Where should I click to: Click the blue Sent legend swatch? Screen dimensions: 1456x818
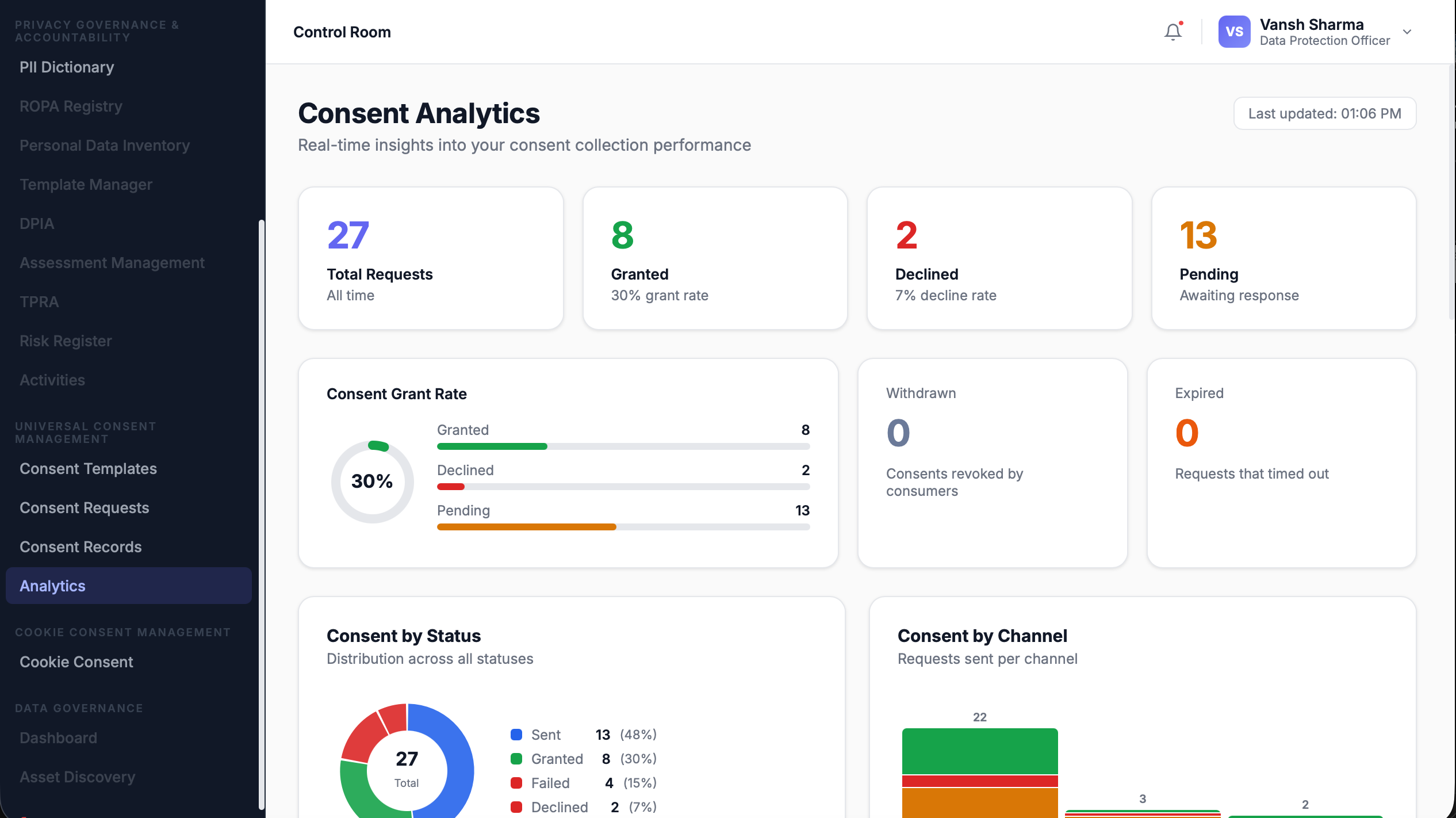pyautogui.click(x=516, y=735)
